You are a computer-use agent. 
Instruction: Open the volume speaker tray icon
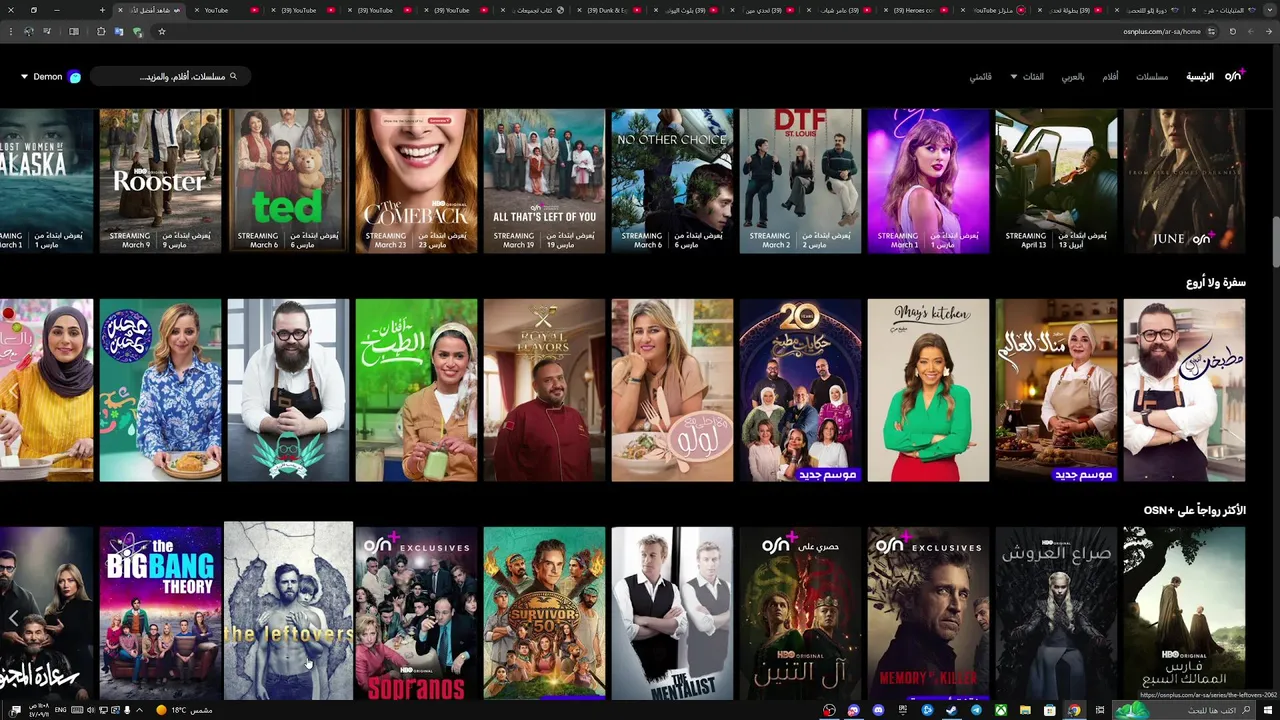91,710
